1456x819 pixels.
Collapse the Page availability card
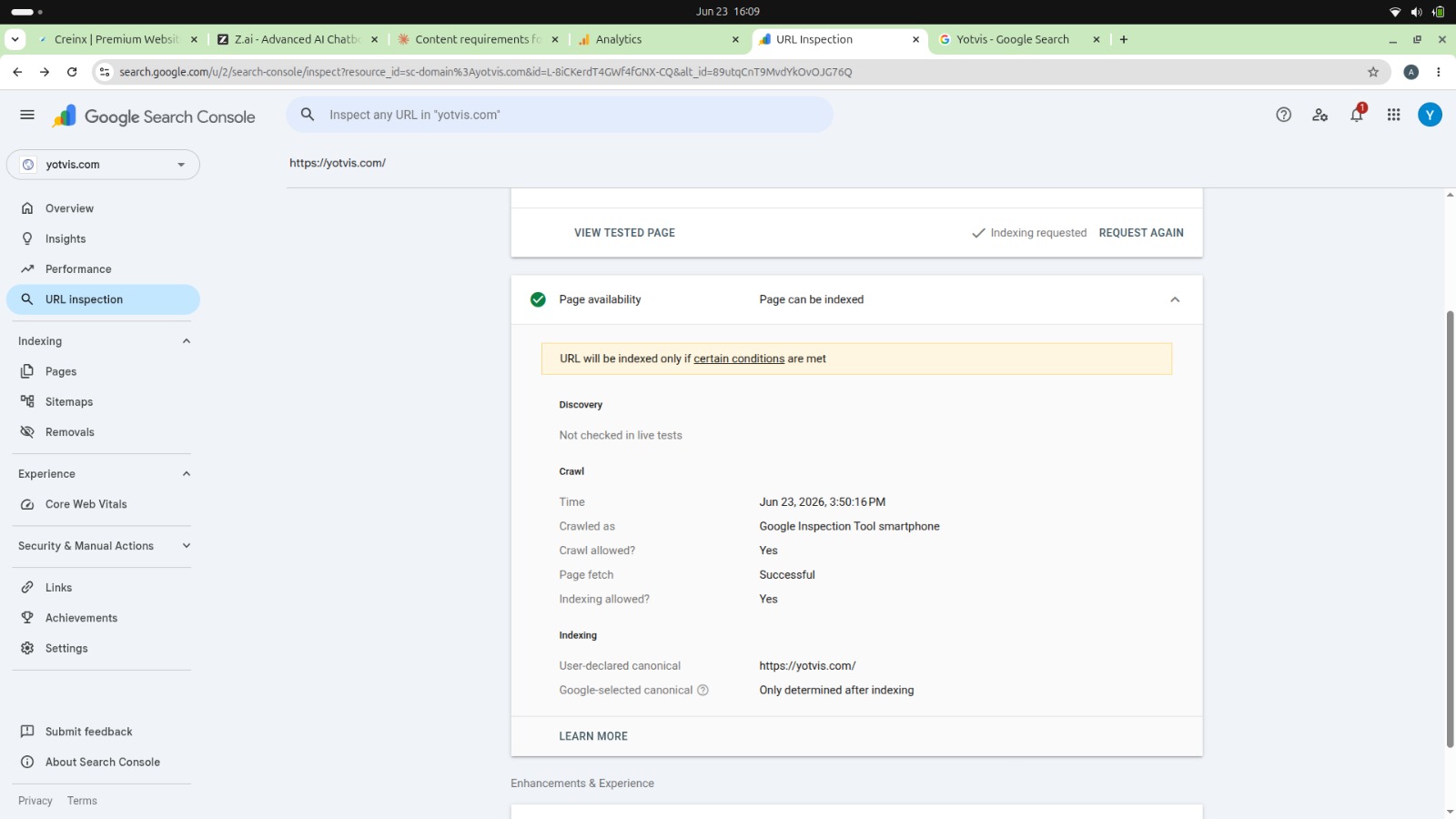click(x=1175, y=299)
